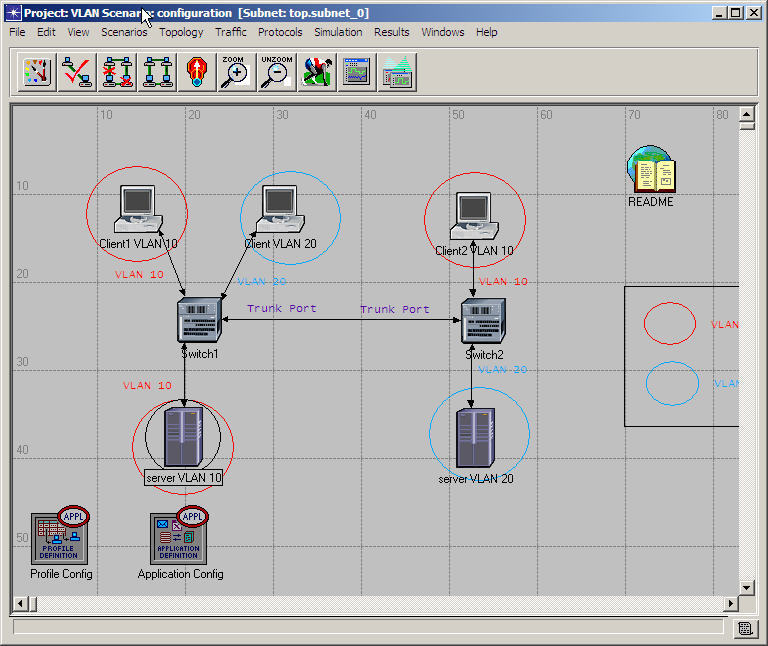The height and width of the screenshot is (646, 768).
Task: Open the Windows menu
Action: click(443, 32)
